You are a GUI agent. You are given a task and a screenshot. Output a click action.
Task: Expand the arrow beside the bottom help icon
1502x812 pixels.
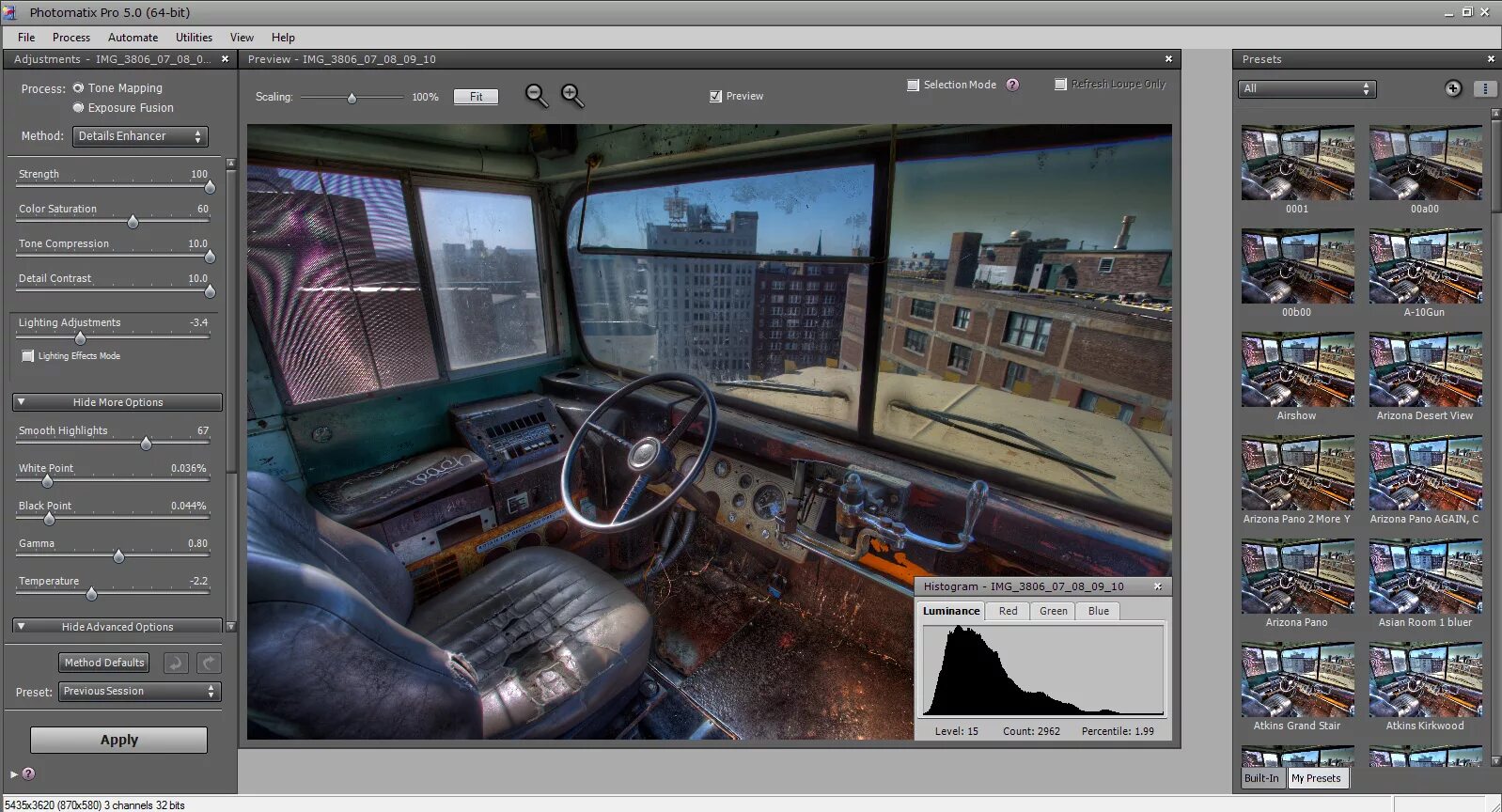(x=14, y=774)
